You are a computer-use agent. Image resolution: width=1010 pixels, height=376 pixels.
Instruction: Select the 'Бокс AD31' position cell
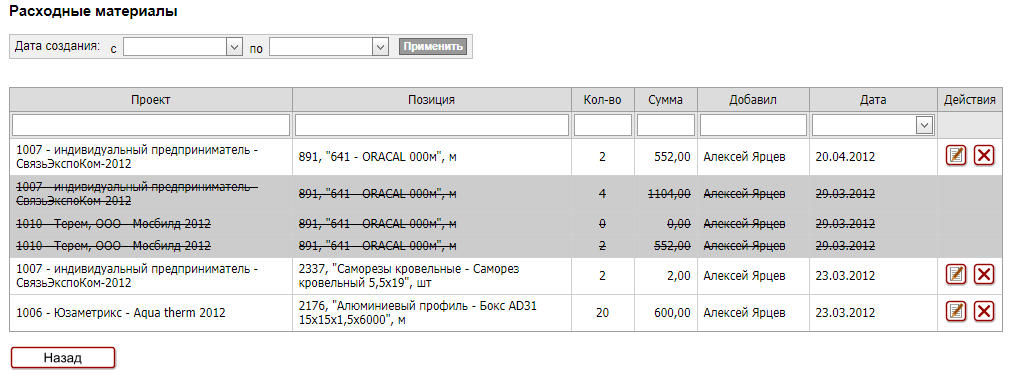point(432,313)
